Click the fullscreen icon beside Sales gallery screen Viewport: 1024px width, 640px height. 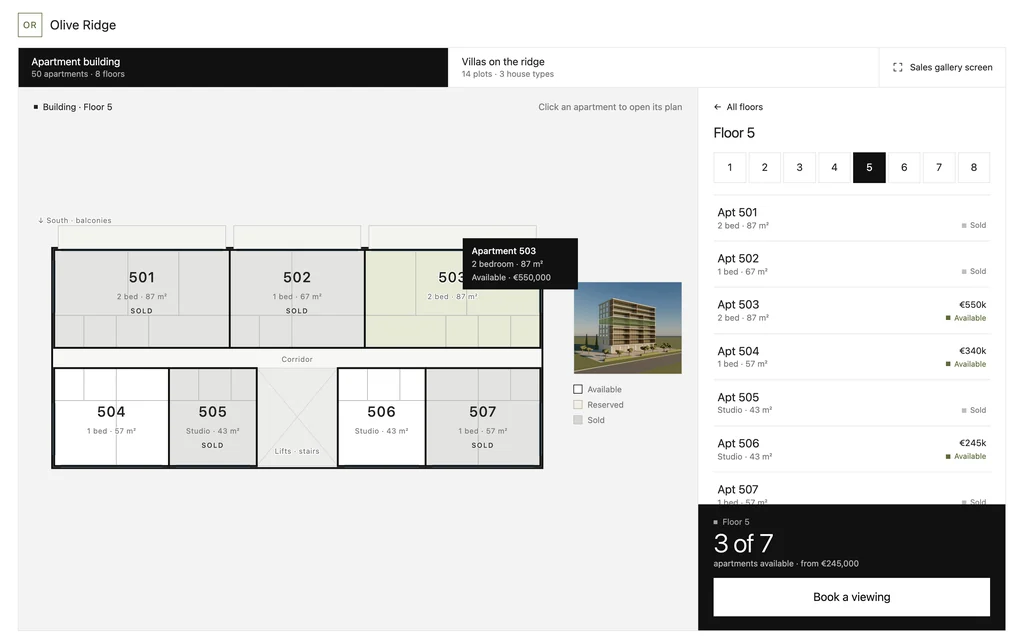[x=898, y=67]
